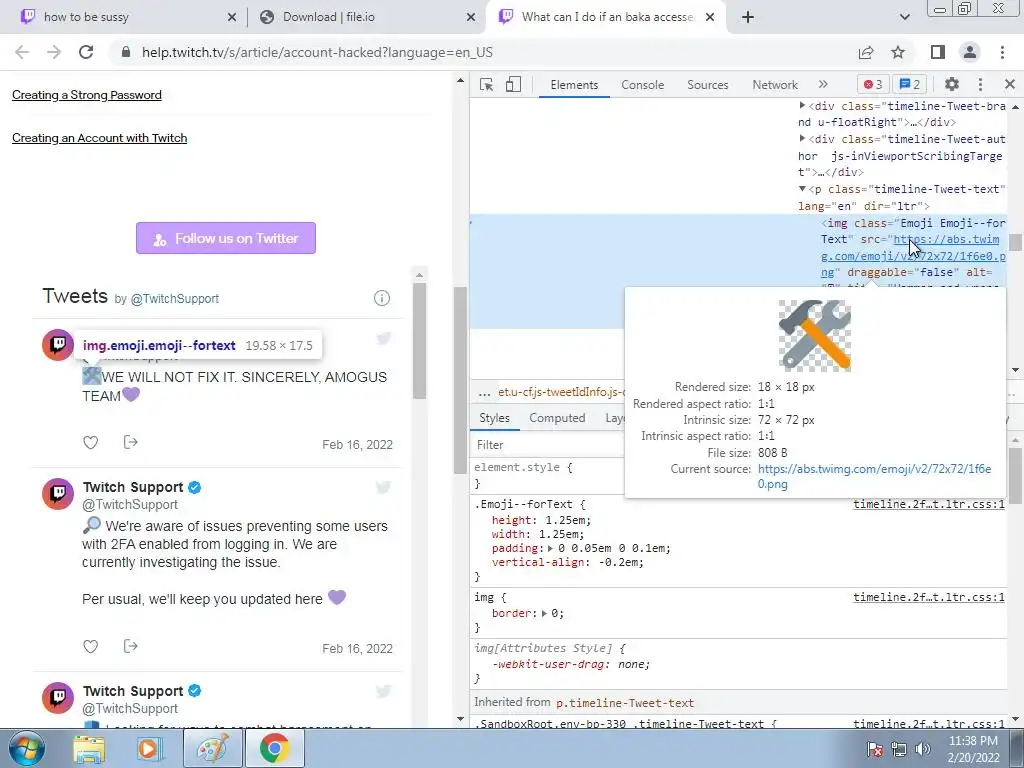
Task: Open the taskbar clock showing 11:38 PM
Action: pos(973,749)
